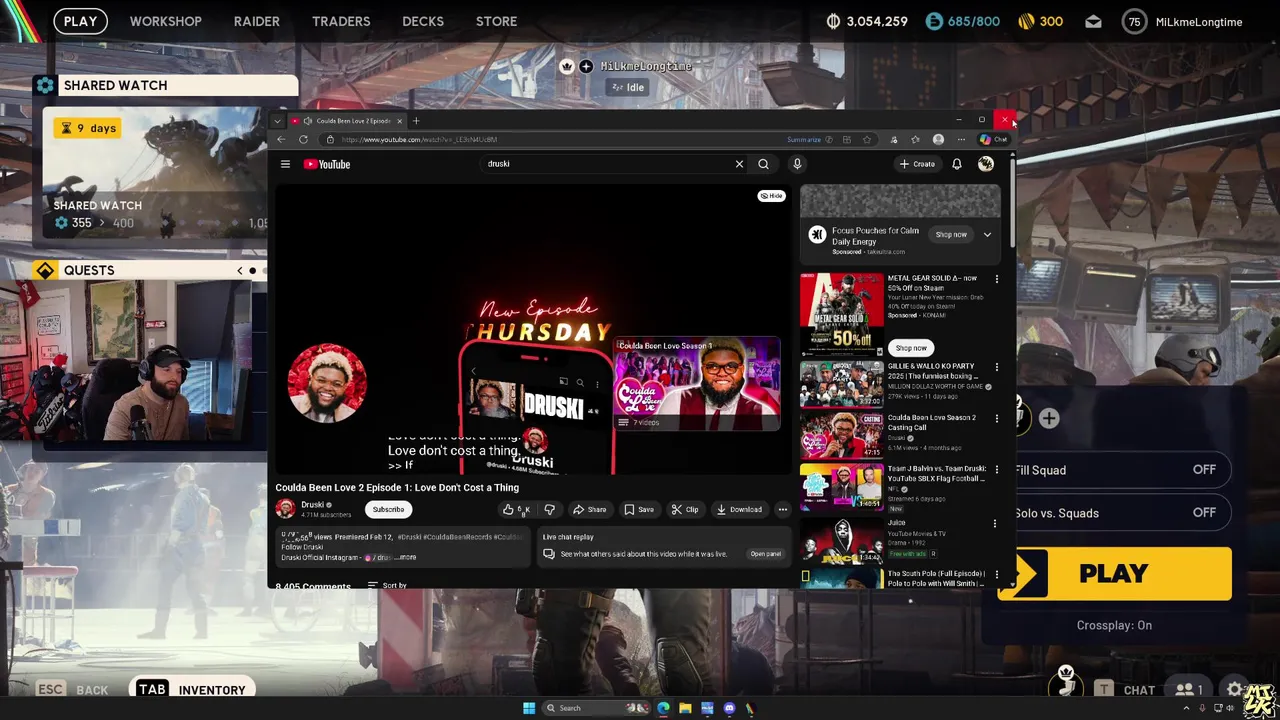The width and height of the screenshot is (1280, 720).
Task: Click Open panel for live chat replay
Action: [766, 554]
